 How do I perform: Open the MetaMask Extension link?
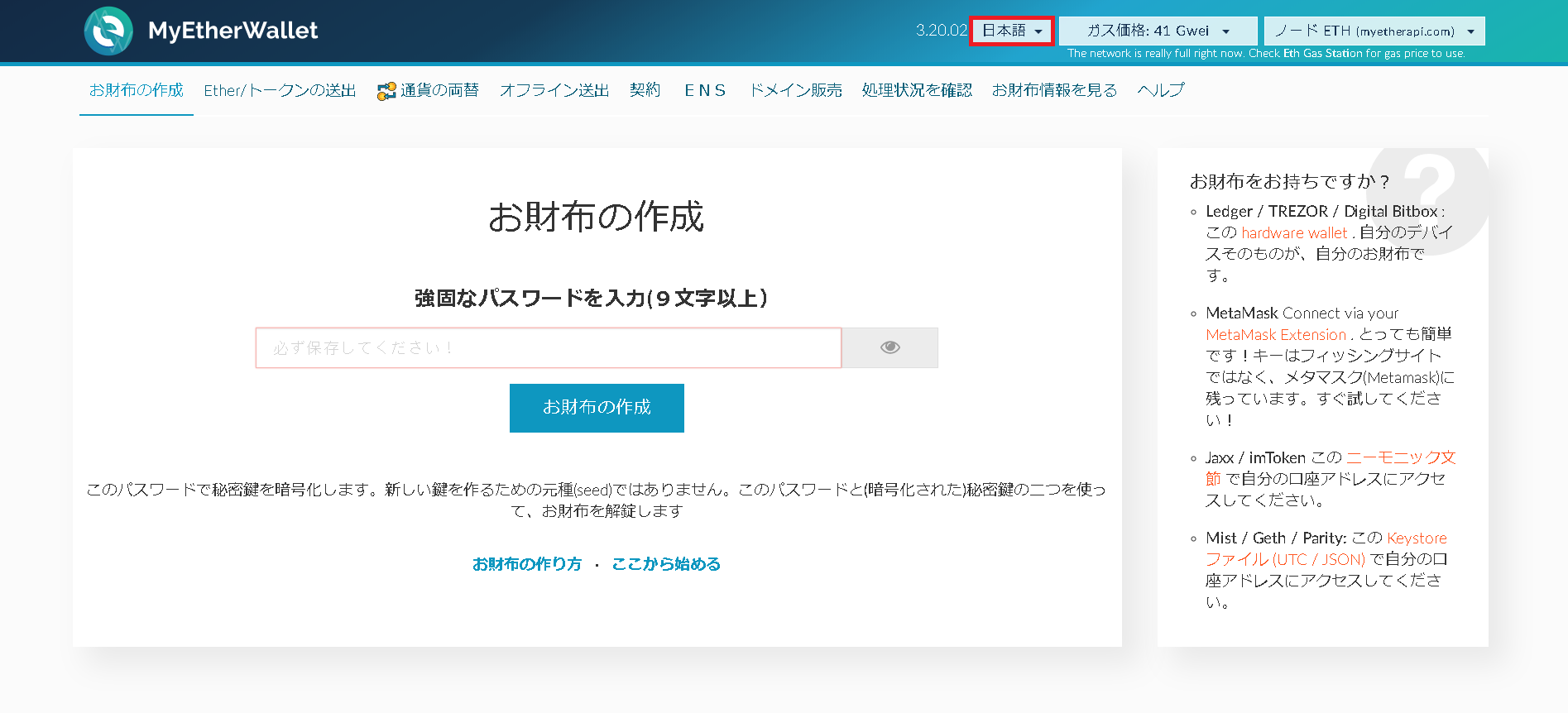1276,335
